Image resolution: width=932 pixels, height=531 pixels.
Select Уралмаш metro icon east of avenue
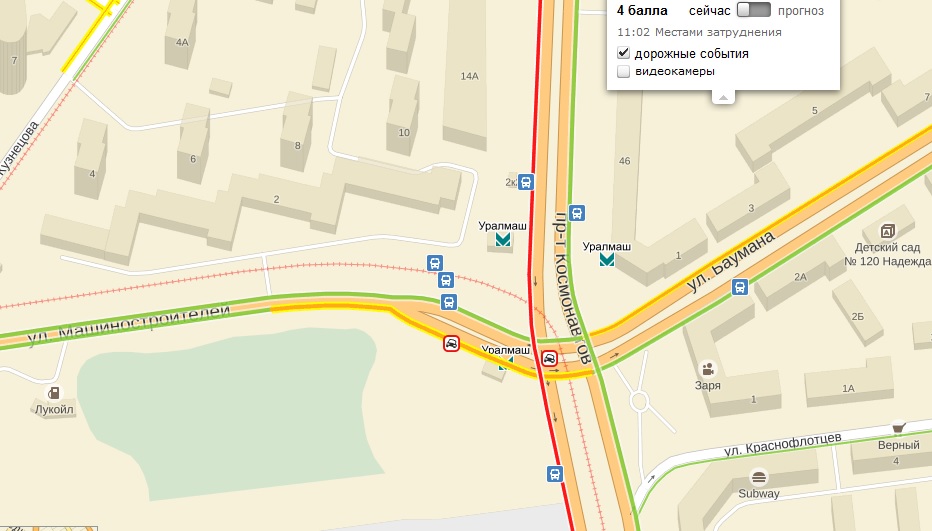point(607,259)
